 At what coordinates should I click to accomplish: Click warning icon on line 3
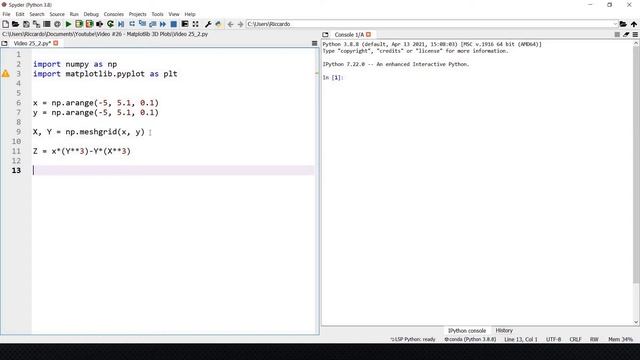(6, 74)
